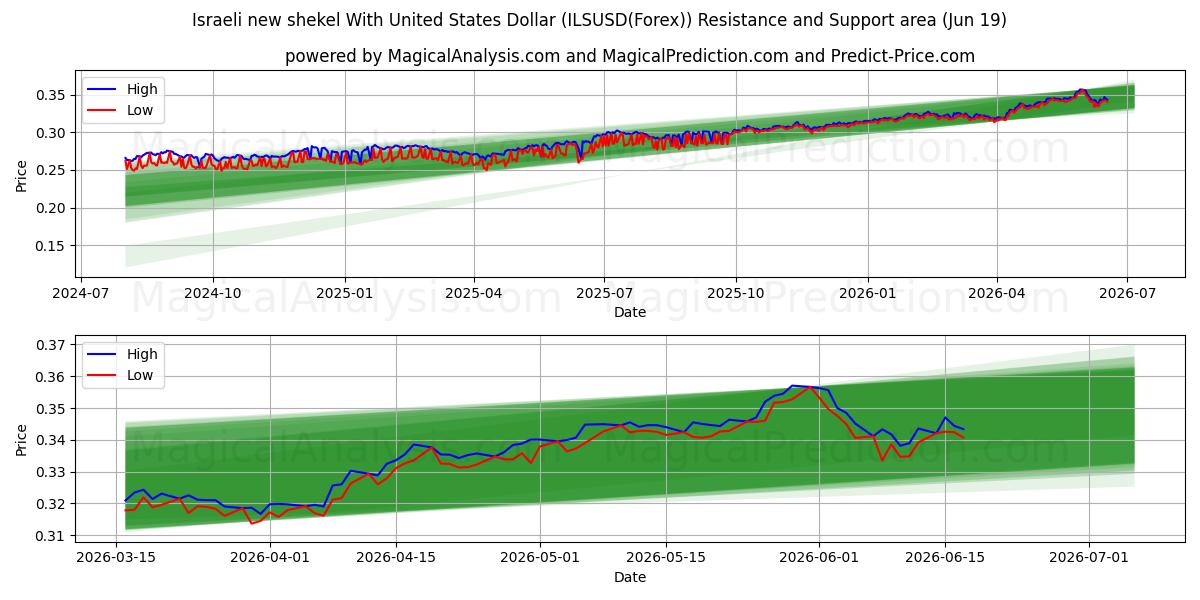The width and height of the screenshot is (1200, 600).
Task: Click the chart title mentioning ILSUSD(Forex)
Action: (x=600, y=20)
